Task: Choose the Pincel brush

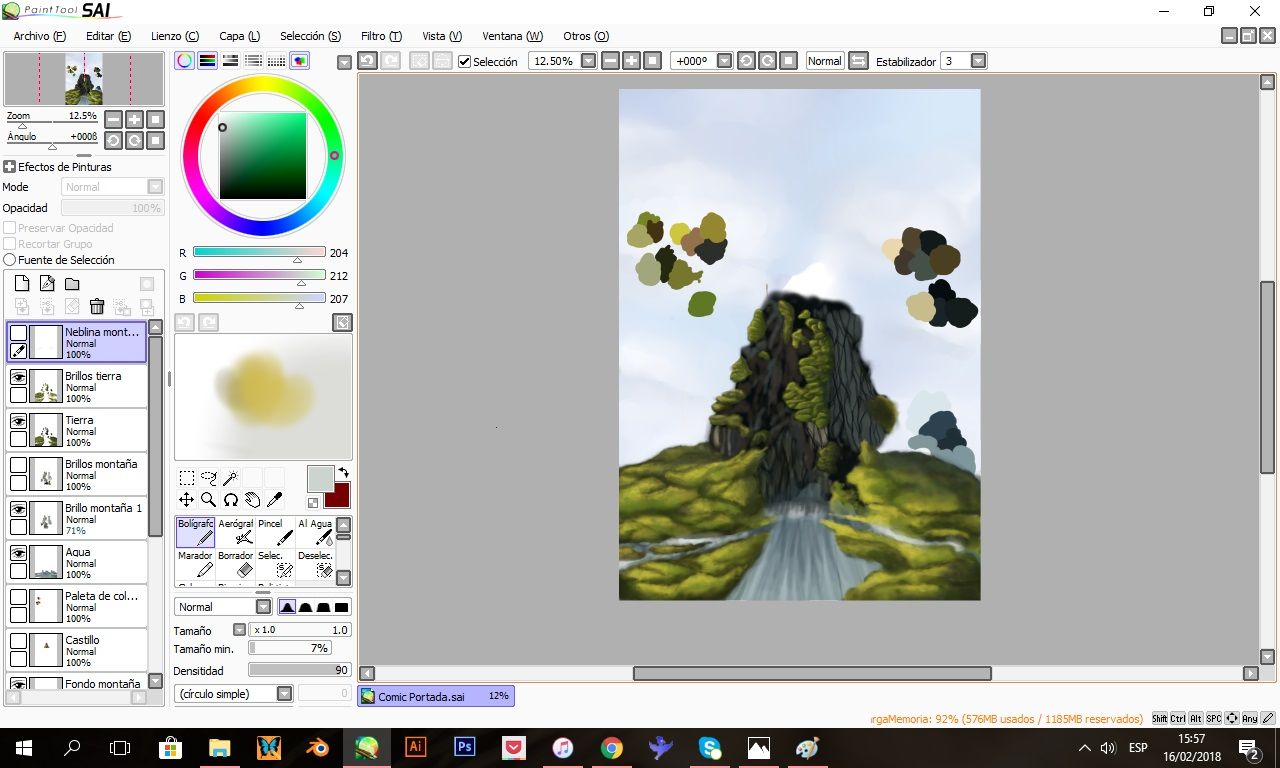Action: [x=276, y=532]
